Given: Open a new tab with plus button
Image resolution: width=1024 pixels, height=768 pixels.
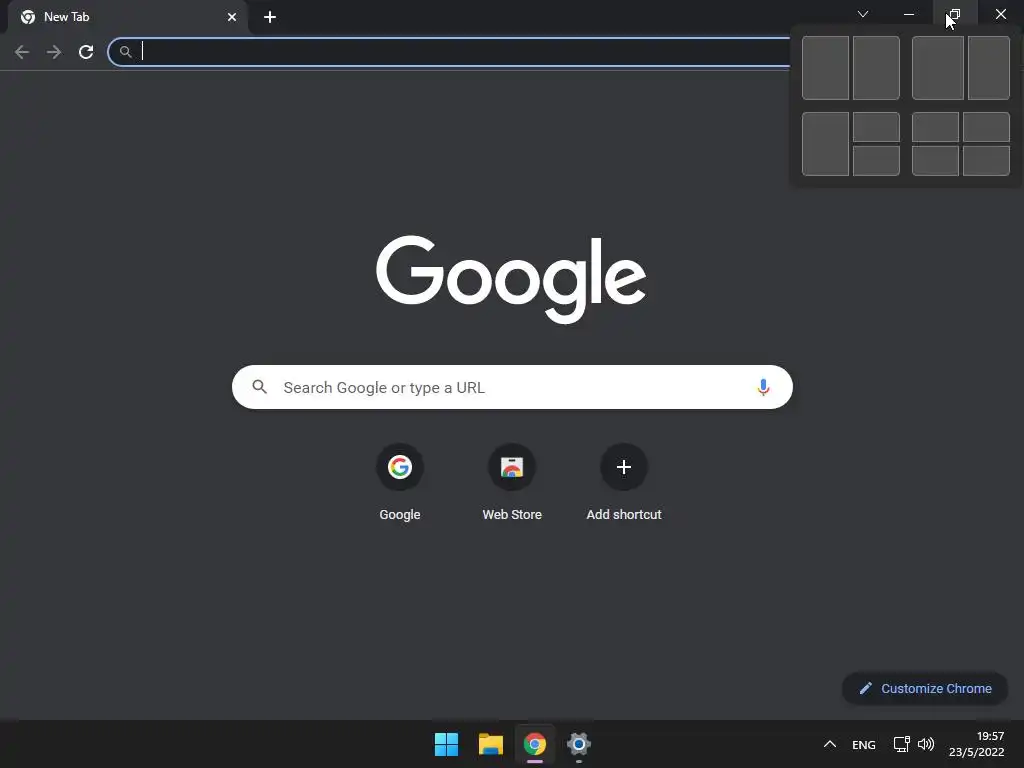Looking at the screenshot, I should (270, 17).
